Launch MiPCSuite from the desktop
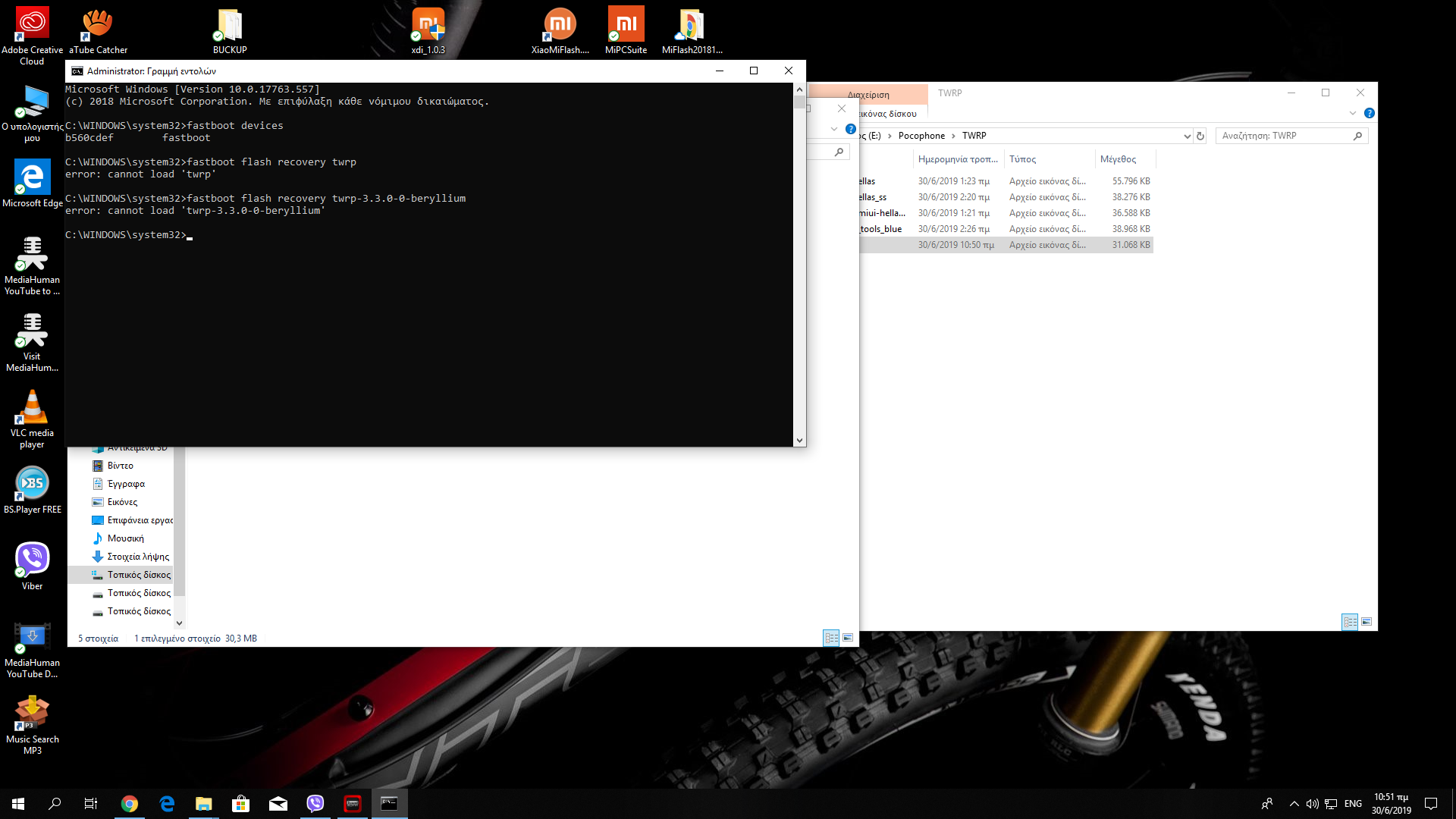The image size is (1456, 819). pos(626,30)
